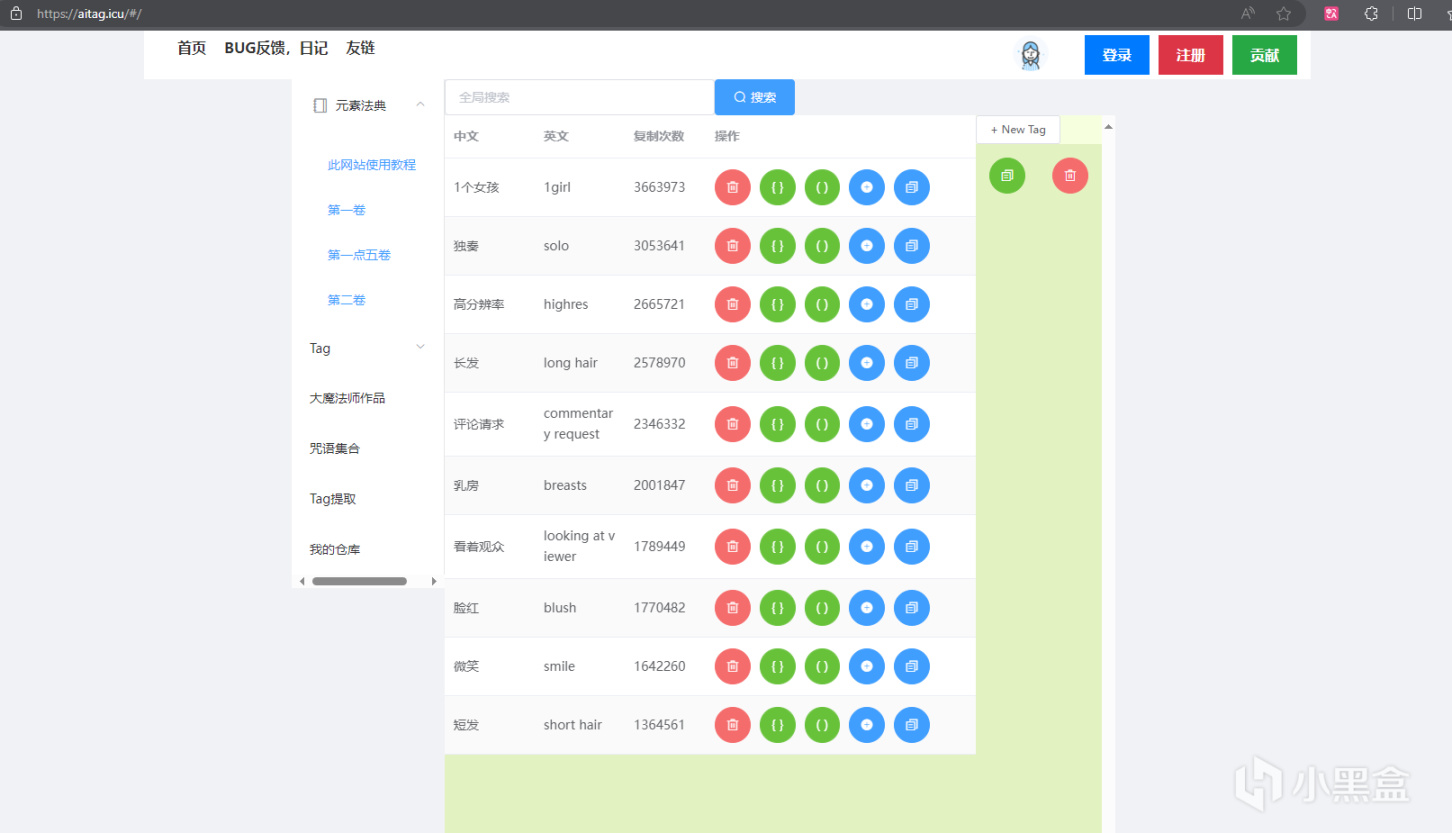1452x833 pixels.
Task: Delete the looking at viewer row
Action: click(x=732, y=547)
